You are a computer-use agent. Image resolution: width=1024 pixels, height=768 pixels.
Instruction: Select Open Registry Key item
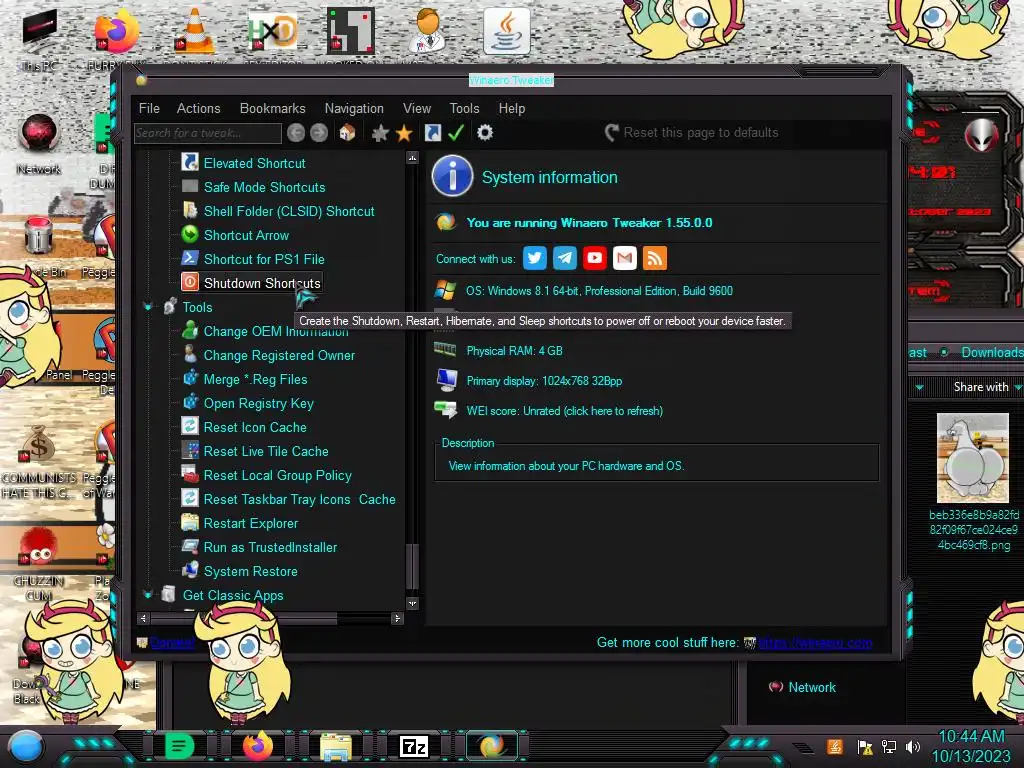point(259,404)
